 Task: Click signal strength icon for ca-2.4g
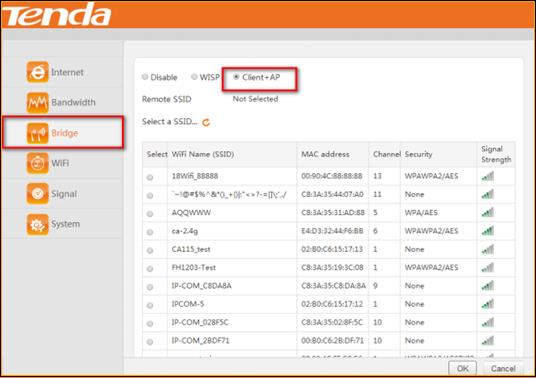pos(488,231)
